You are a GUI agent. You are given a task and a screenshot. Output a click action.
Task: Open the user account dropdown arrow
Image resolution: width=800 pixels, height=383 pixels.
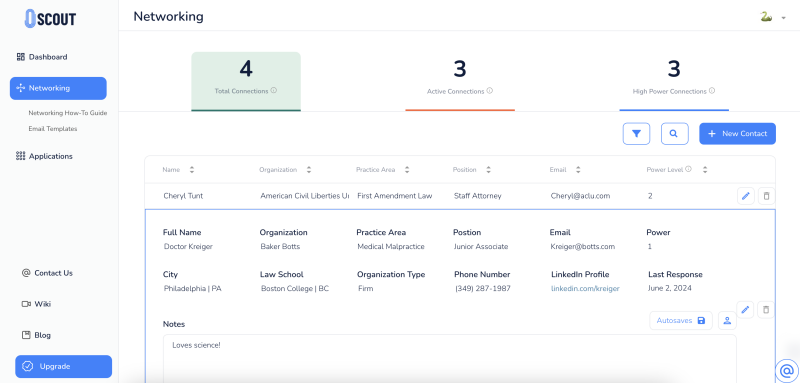pyautogui.click(x=783, y=18)
